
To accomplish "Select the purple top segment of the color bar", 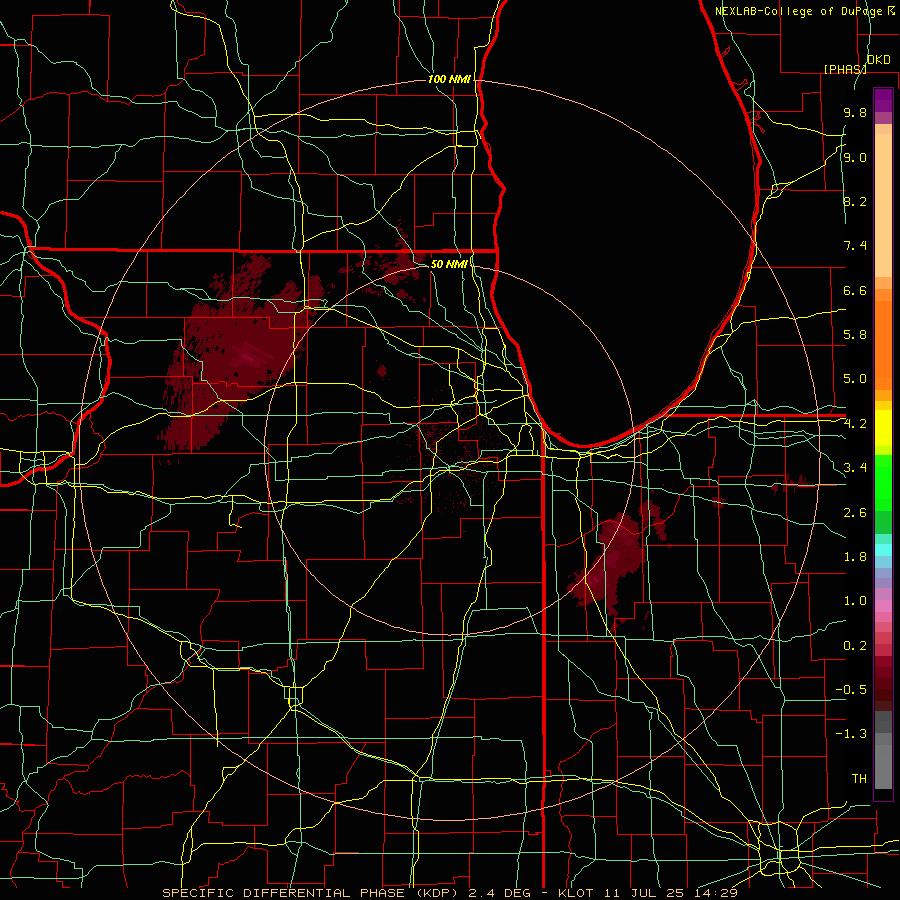I will coord(883,101).
